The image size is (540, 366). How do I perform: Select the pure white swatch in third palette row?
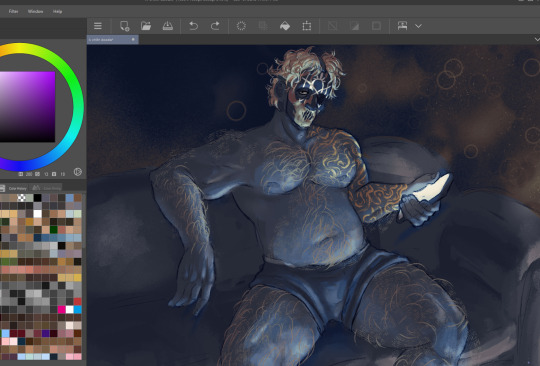[38, 214]
